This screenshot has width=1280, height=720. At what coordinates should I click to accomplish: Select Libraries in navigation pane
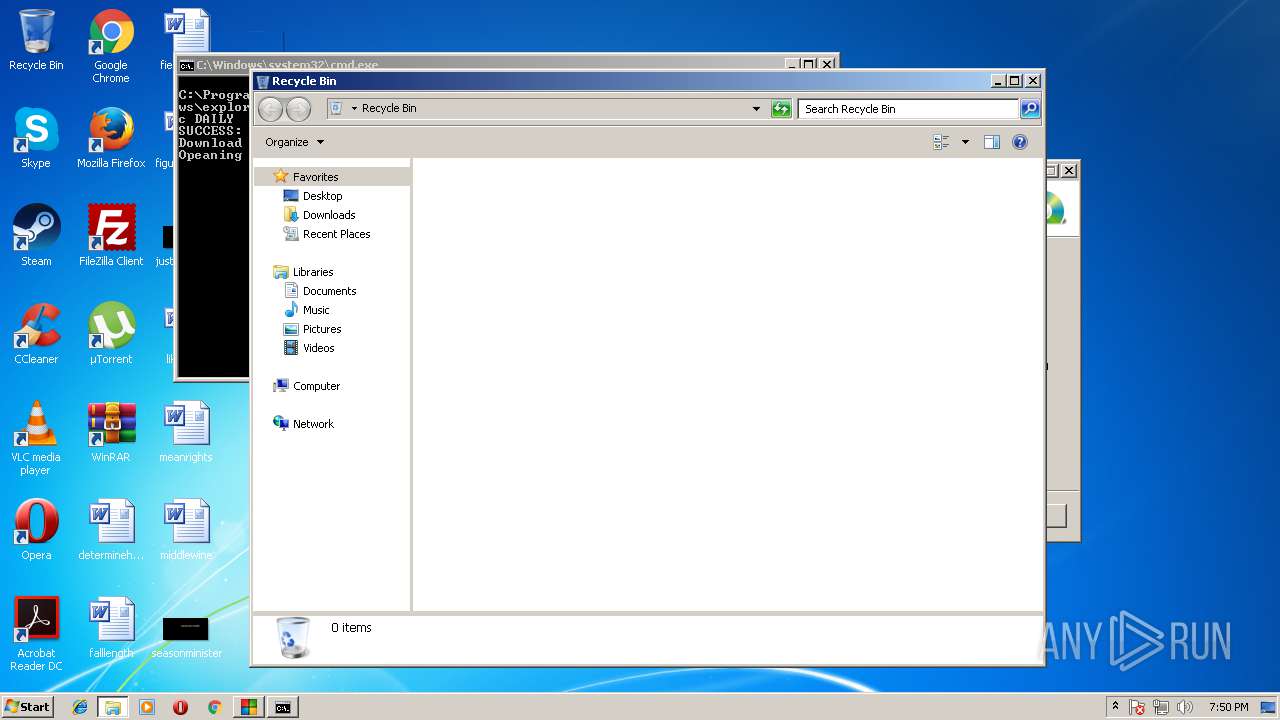(313, 272)
